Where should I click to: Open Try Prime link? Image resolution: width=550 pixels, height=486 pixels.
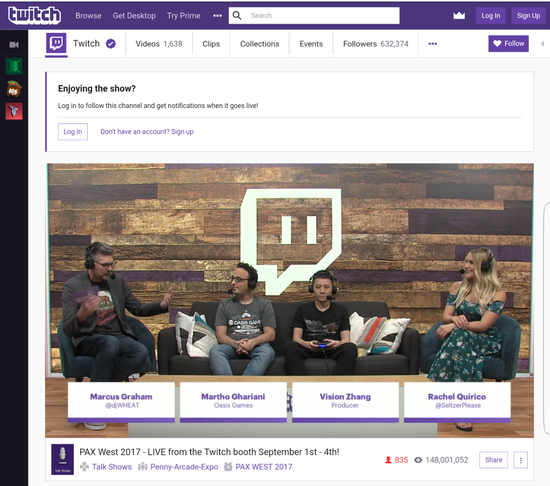(x=183, y=16)
